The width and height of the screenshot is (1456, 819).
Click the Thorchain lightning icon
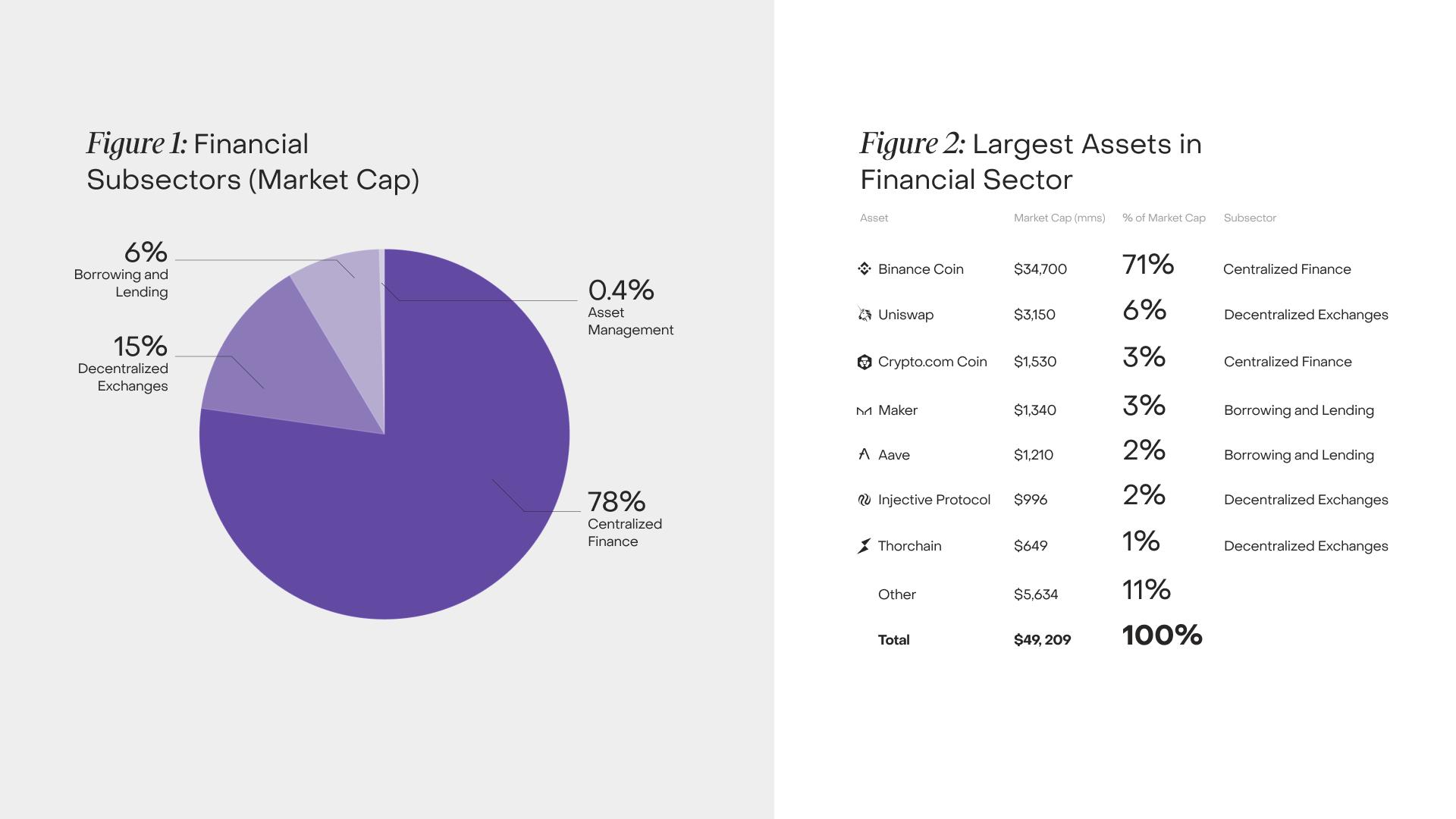[864, 546]
